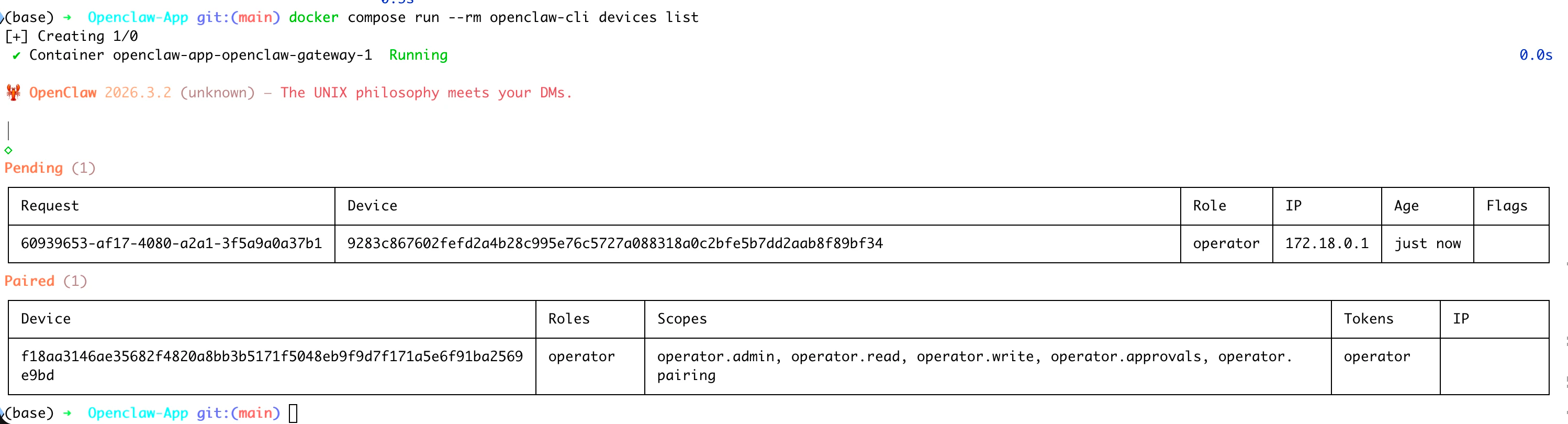The width and height of the screenshot is (1568, 424).
Task: Click the green Running status text
Action: (x=418, y=55)
